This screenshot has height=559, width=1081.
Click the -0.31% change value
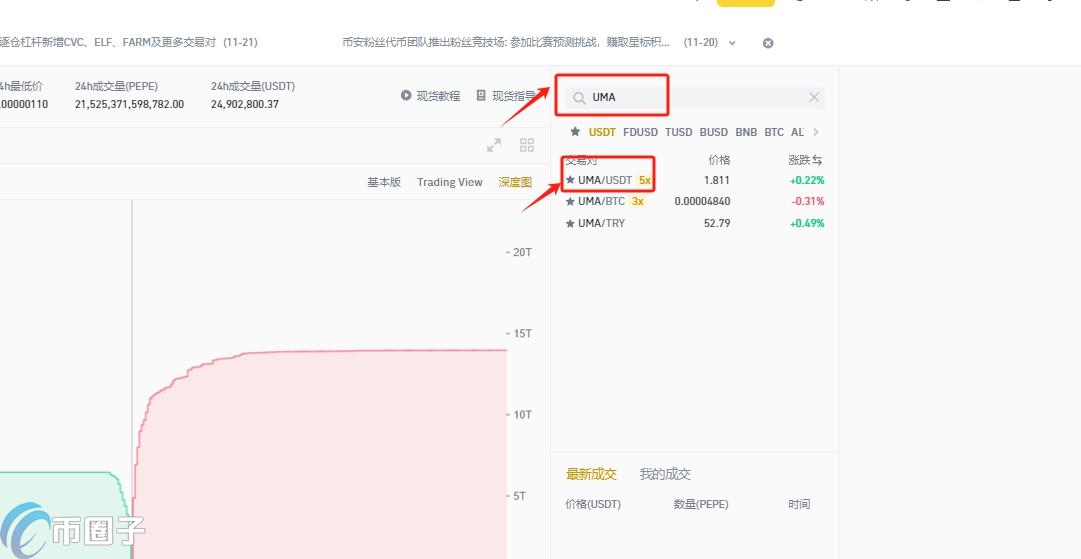(808, 201)
